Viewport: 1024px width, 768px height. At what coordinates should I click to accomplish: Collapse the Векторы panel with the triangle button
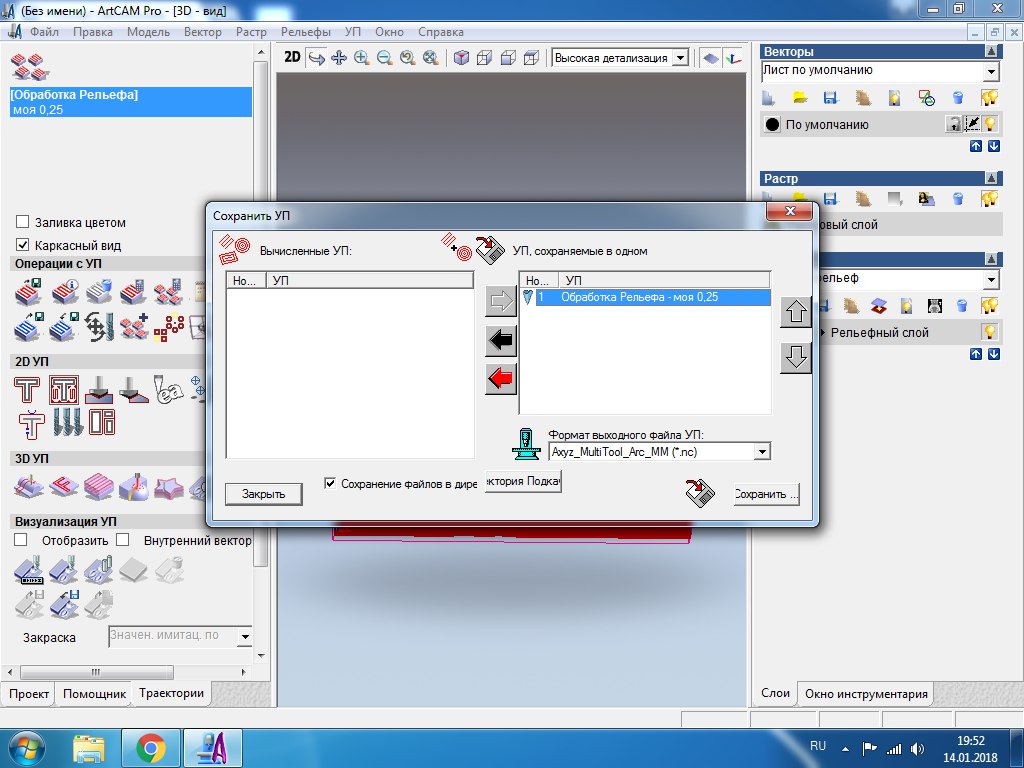pyautogui.click(x=991, y=51)
